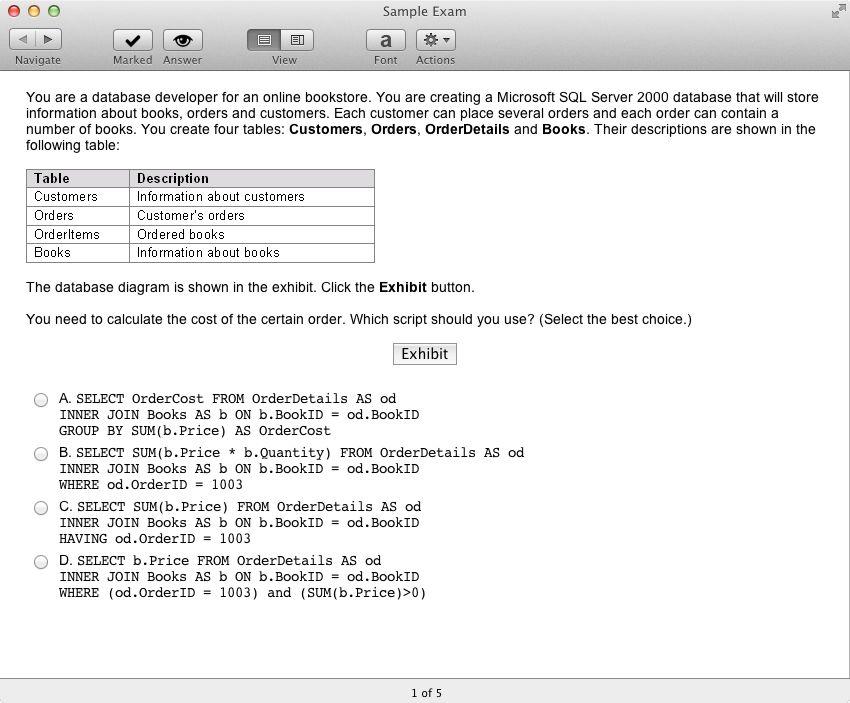Go to the previous question arrow

coord(23,39)
